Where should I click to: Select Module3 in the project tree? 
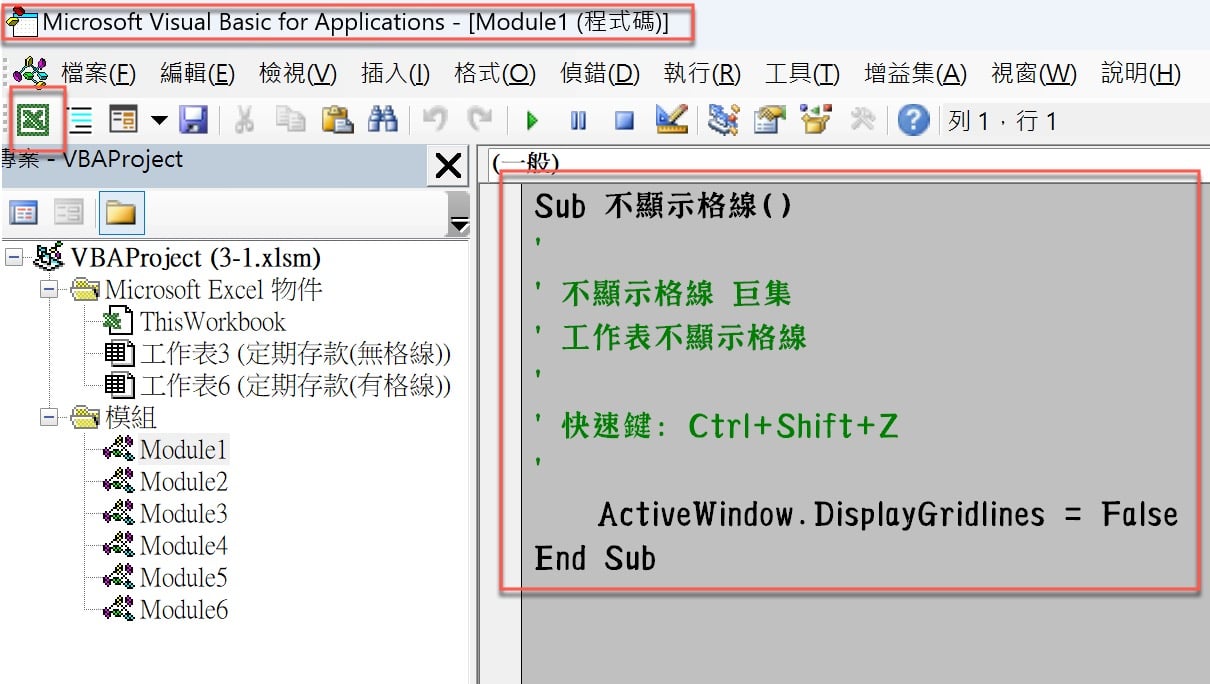click(184, 514)
